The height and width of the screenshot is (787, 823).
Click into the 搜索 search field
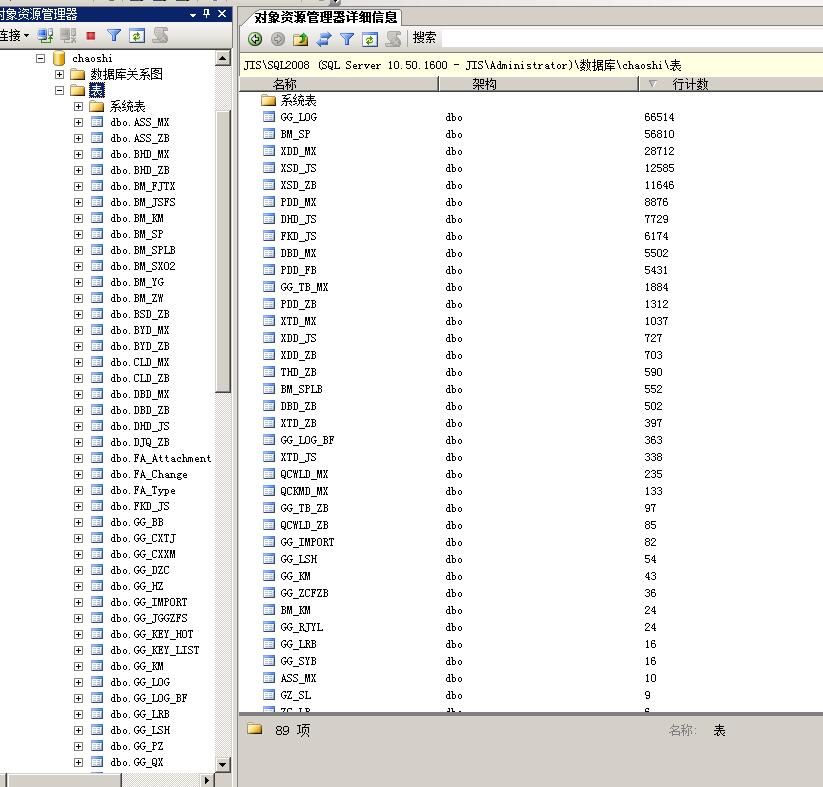(x=632, y=38)
